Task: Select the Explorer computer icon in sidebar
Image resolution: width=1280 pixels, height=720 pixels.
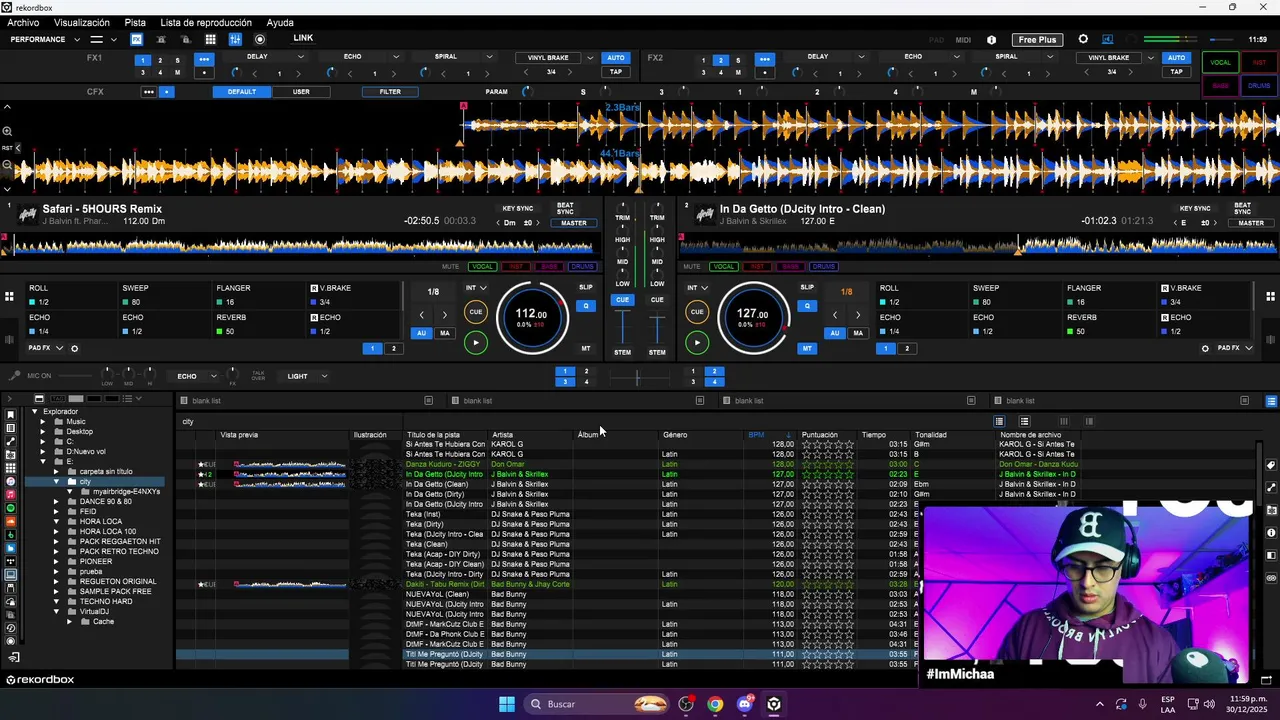Action: [11, 575]
